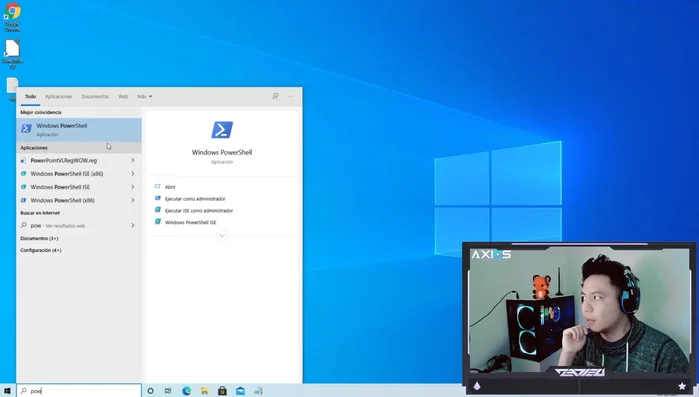Viewport: 699px width, 397px height.
Task: Expand Windows PowerShell ISE result arrow
Action: (x=133, y=187)
